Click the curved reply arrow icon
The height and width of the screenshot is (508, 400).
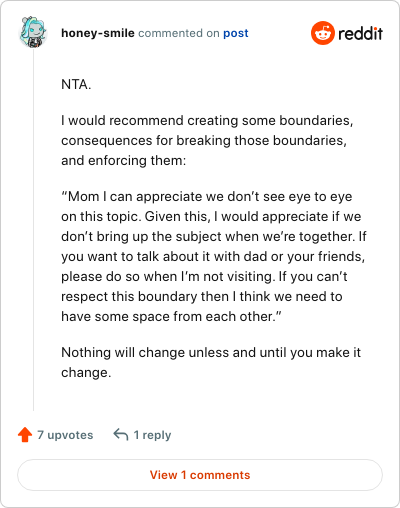click(x=121, y=435)
